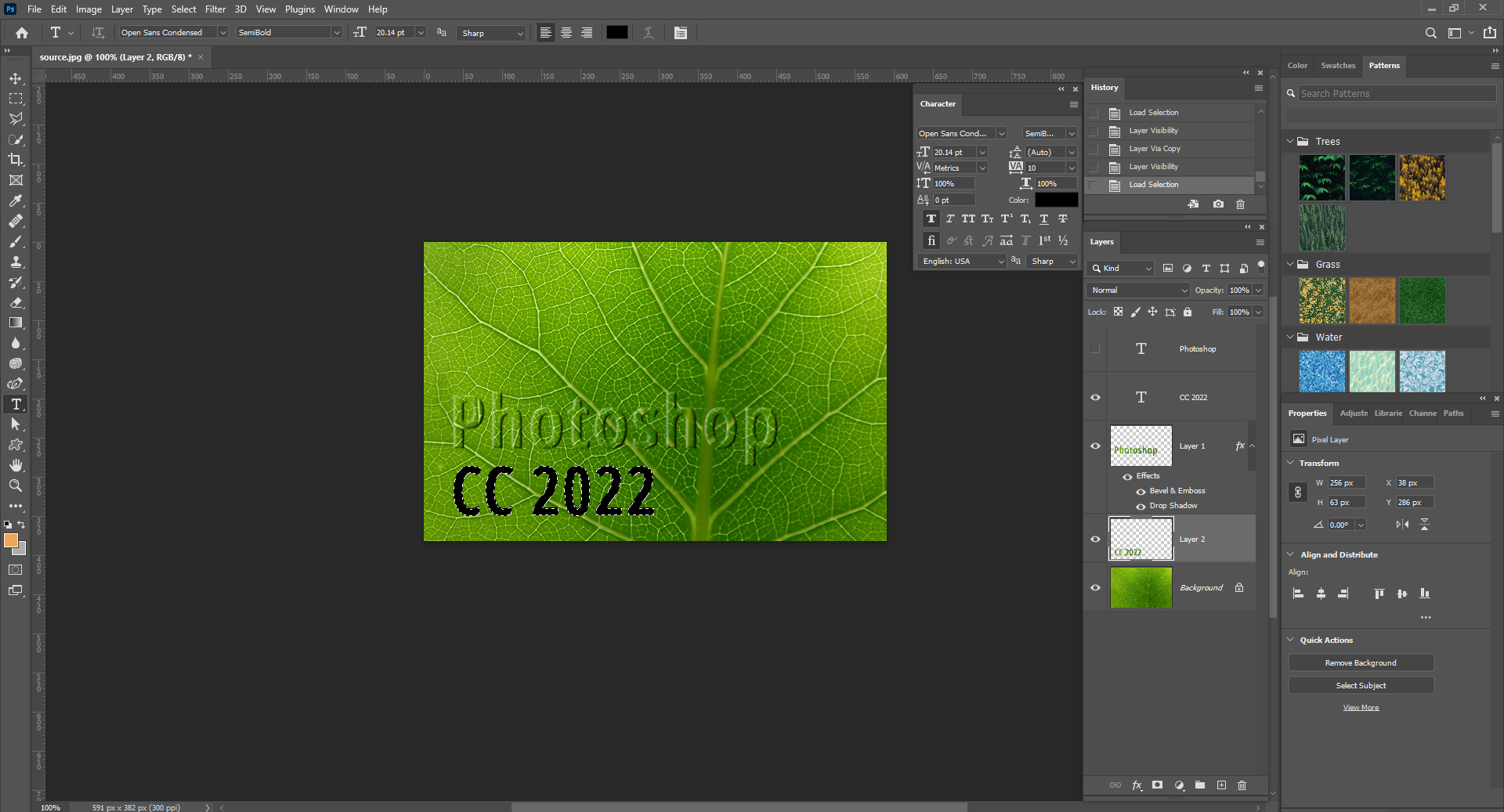The image size is (1504, 812).
Task: Open the Layer menu
Action: (121, 9)
